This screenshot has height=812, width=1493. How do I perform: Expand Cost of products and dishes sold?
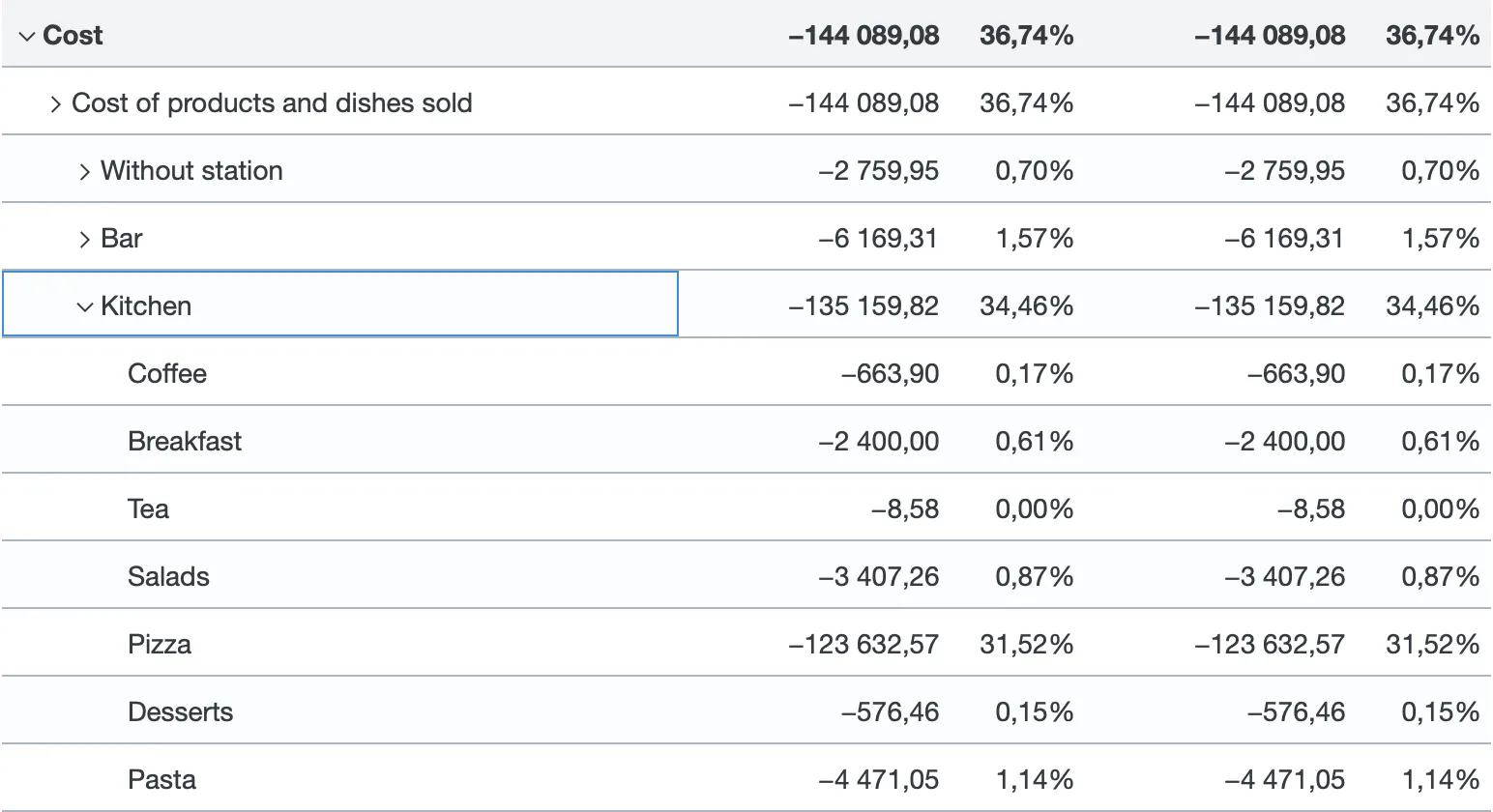(x=56, y=103)
